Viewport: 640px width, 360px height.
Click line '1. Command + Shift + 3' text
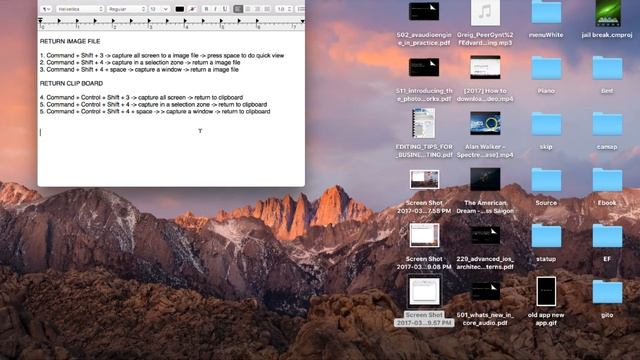click(162, 56)
